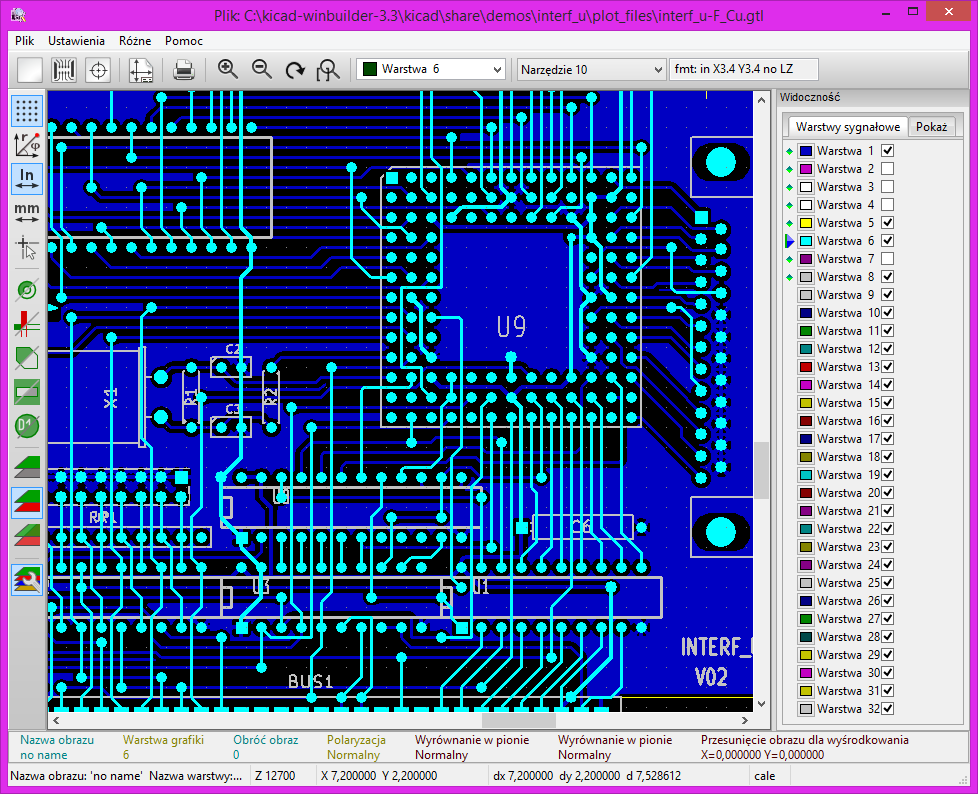Viewport: 978px width, 794px height.
Task: Open the Narzędzie 10 tool dropdown
Action: (x=656, y=69)
